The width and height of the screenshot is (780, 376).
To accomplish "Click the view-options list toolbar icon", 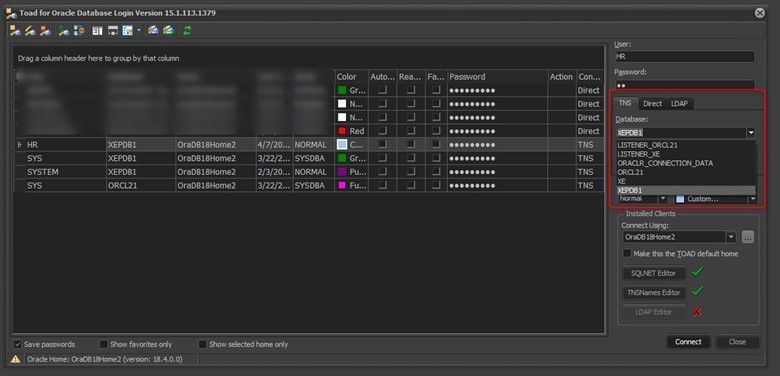I will click(x=127, y=31).
